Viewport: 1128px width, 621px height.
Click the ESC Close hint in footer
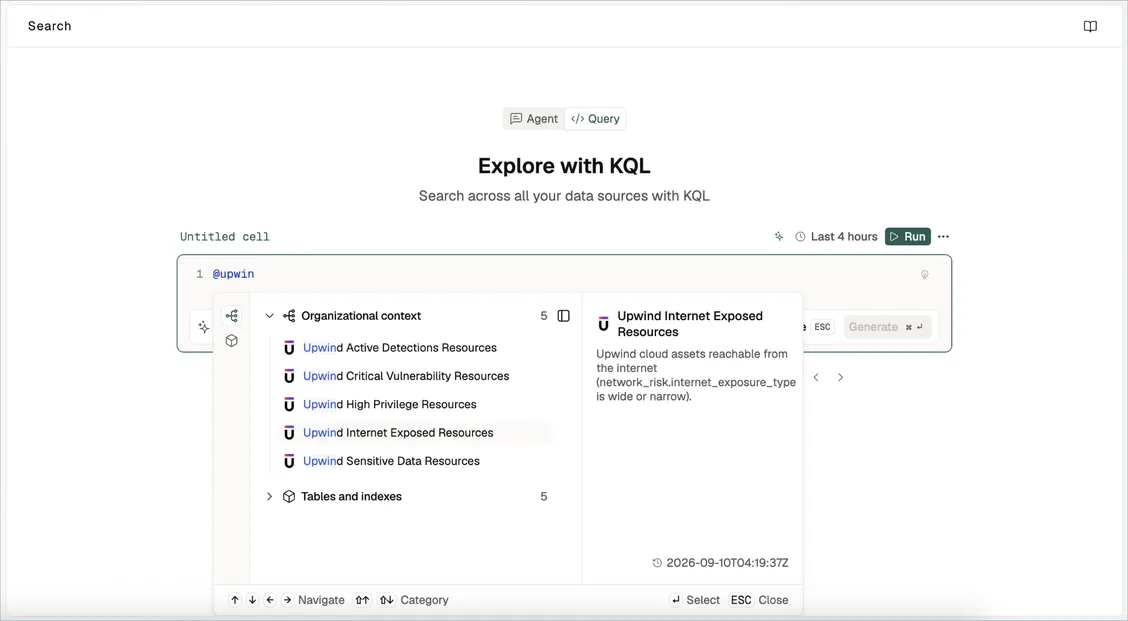(759, 600)
